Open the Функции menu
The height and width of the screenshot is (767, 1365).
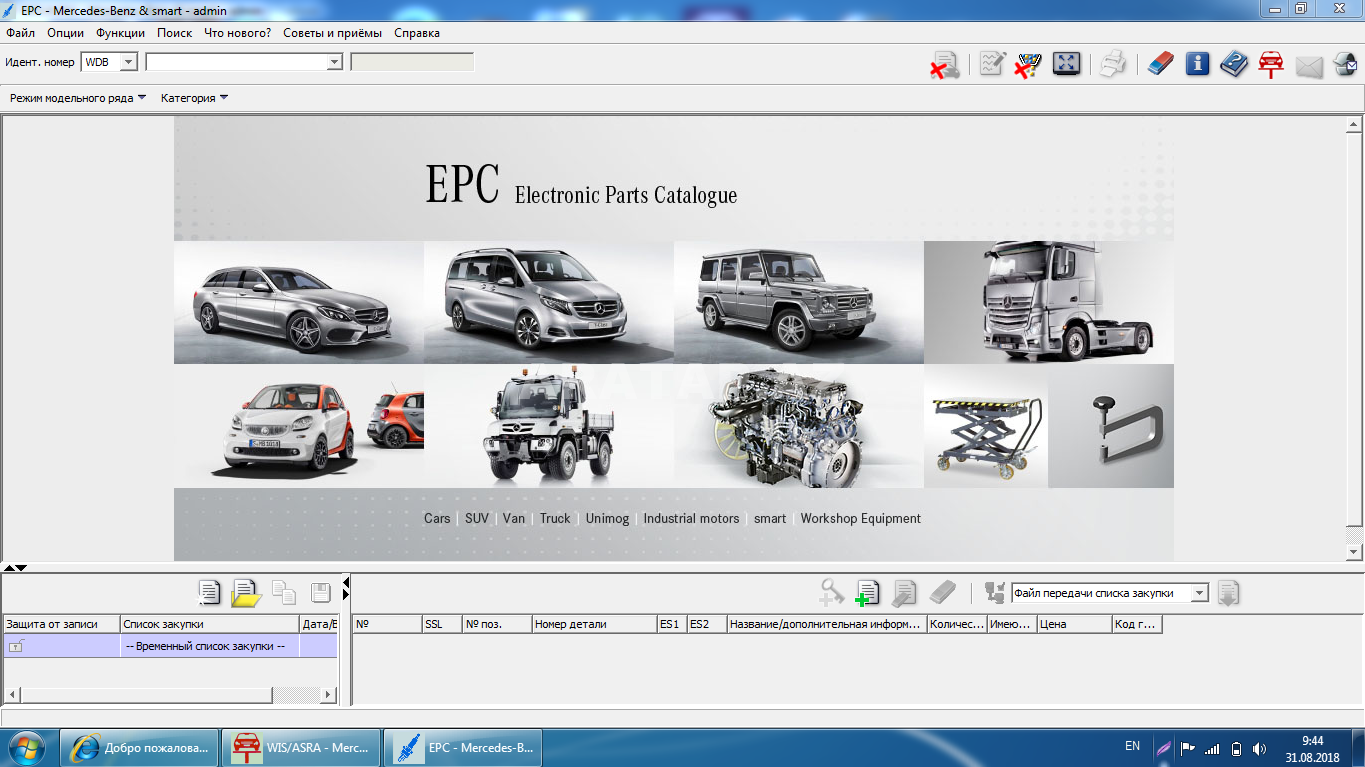coord(120,33)
